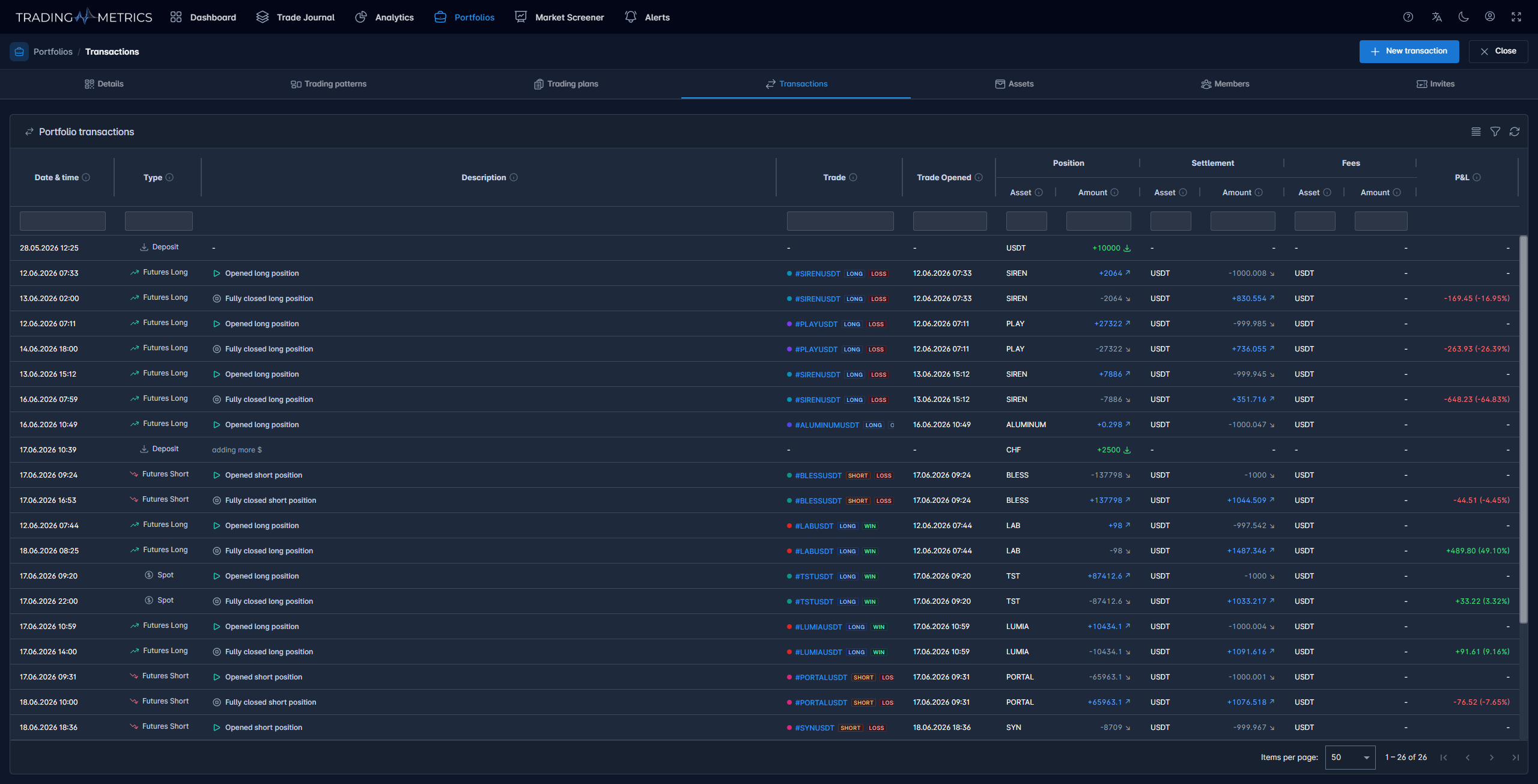The image size is (1538, 784).
Task: Toggle fullscreen mode icon
Action: pyautogui.click(x=1516, y=17)
